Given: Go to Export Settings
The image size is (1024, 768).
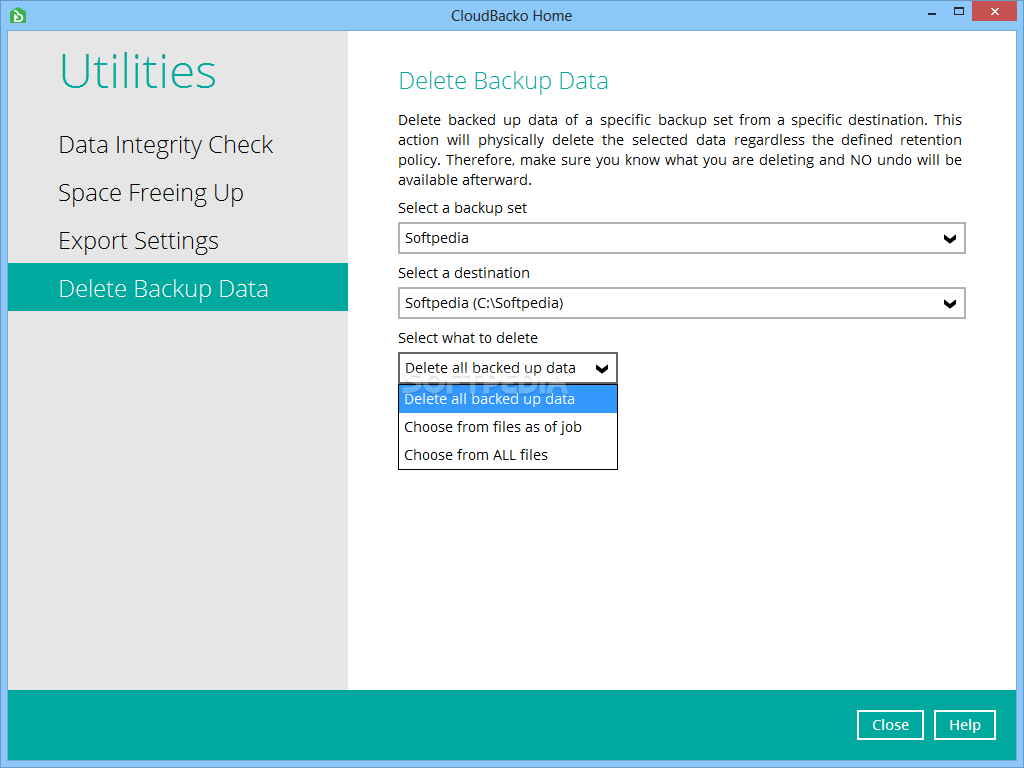Looking at the screenshot, I should tap(138, 241).
